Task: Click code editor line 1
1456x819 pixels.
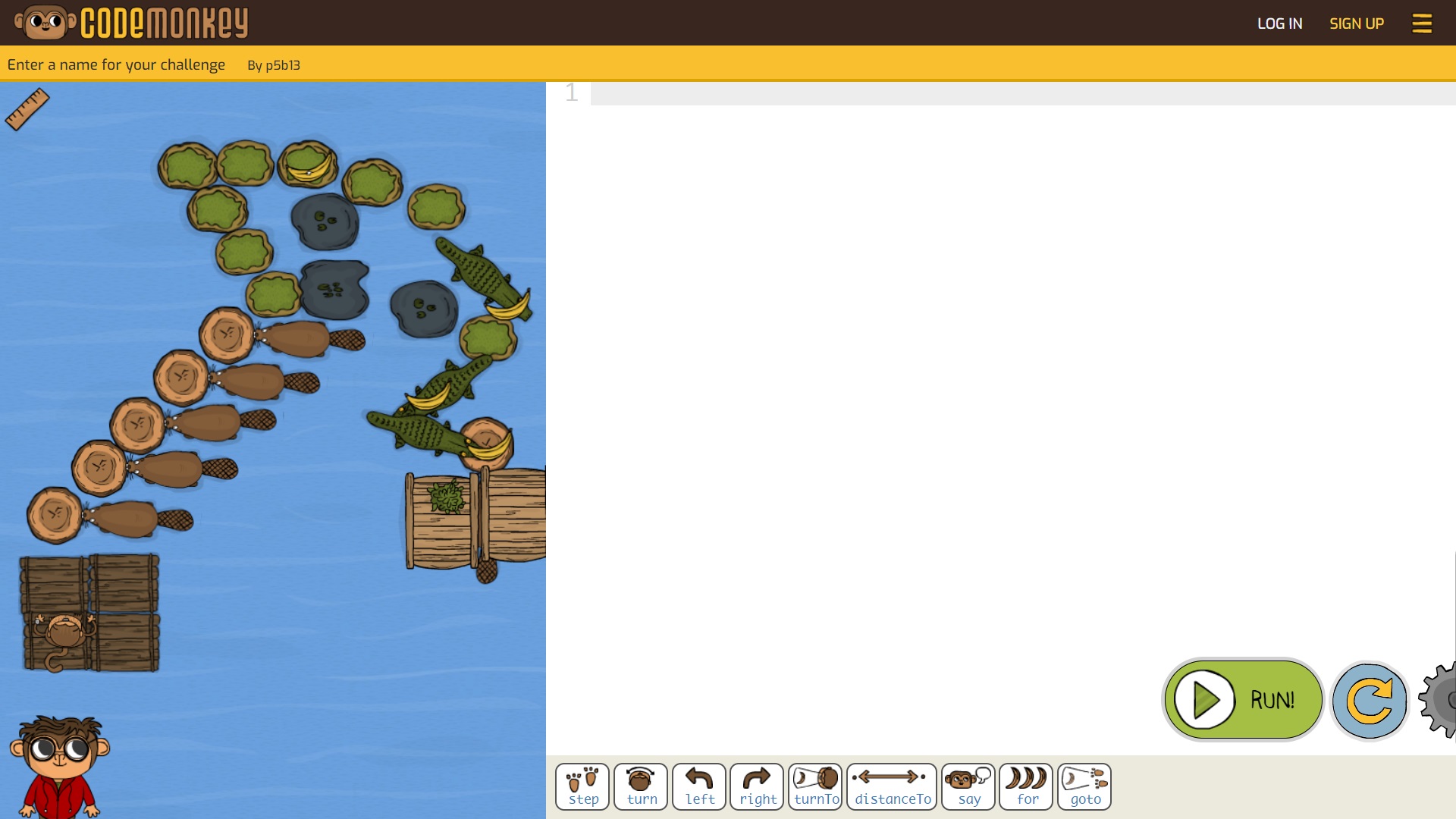Action: (x=1023, y=93)
